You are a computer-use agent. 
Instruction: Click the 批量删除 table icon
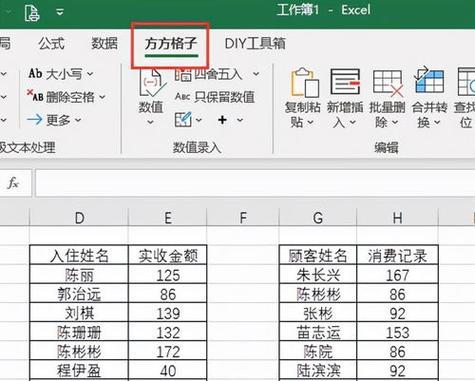pyautogui.click(x=388, y=82)
